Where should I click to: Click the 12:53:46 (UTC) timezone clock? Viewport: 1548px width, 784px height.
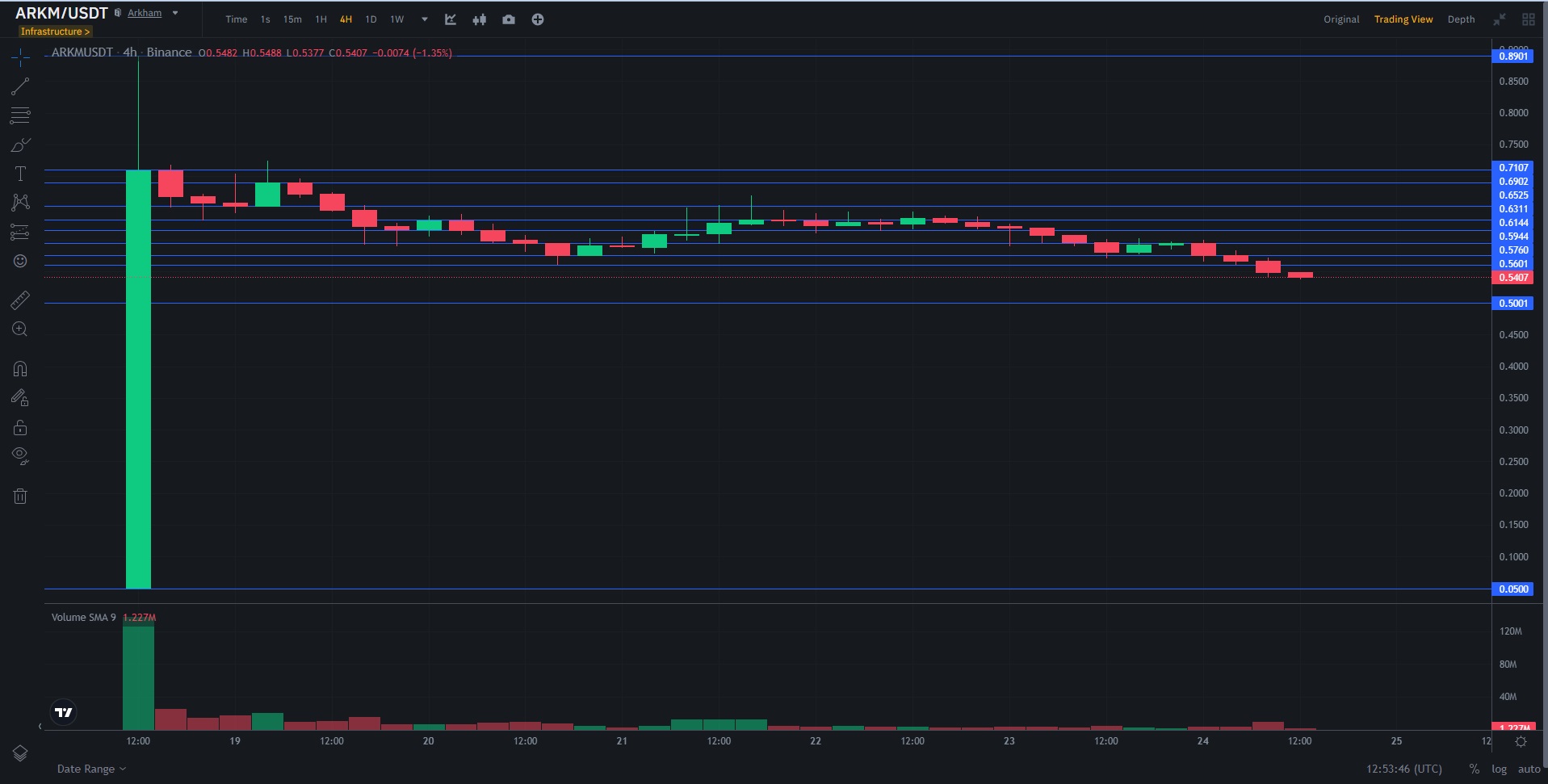[x=1403, y=769]
